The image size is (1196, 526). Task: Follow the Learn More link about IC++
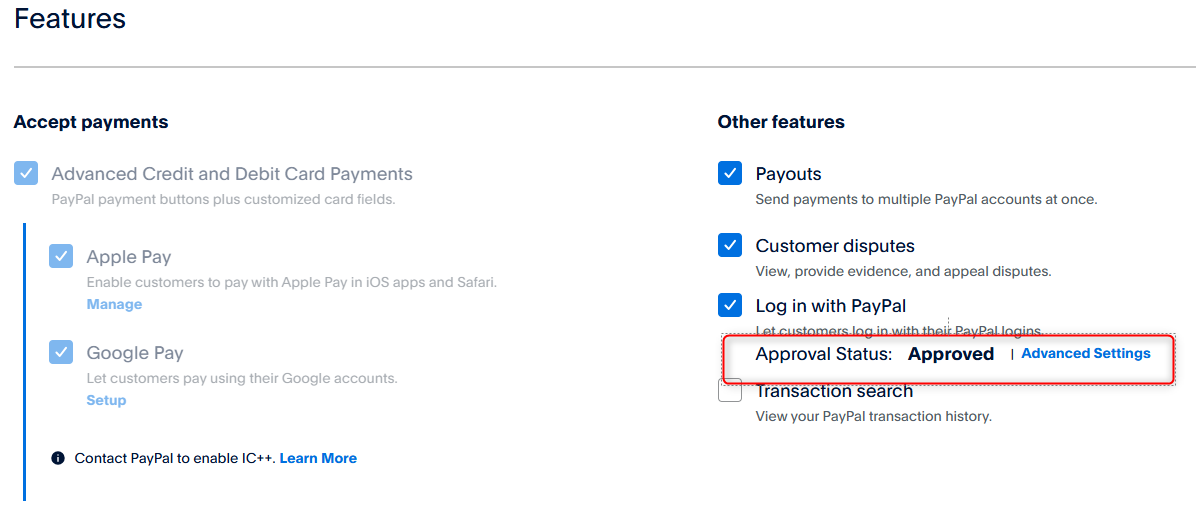(x=318, y=458)
